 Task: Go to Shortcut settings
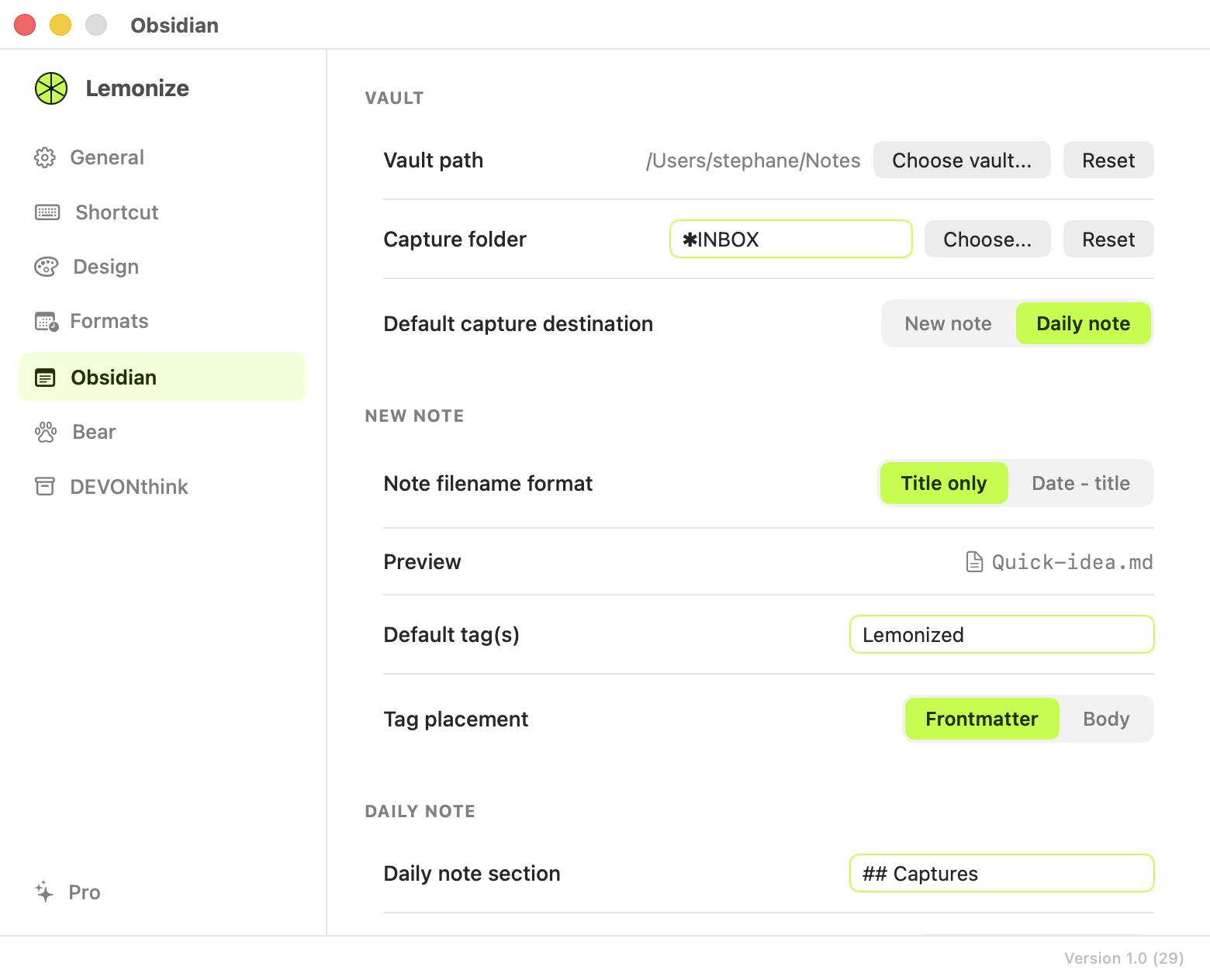pyautogui.click(x=163, y=212)
